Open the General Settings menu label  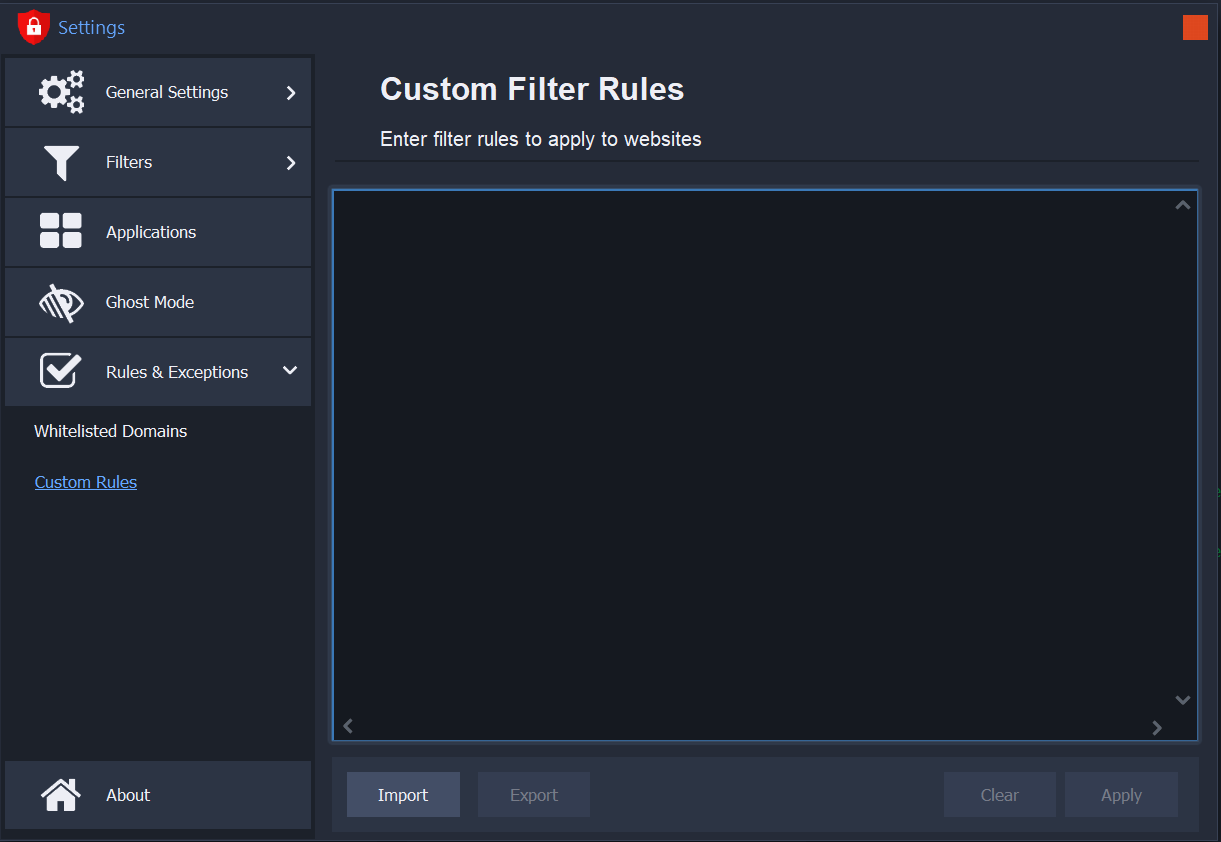167,92
